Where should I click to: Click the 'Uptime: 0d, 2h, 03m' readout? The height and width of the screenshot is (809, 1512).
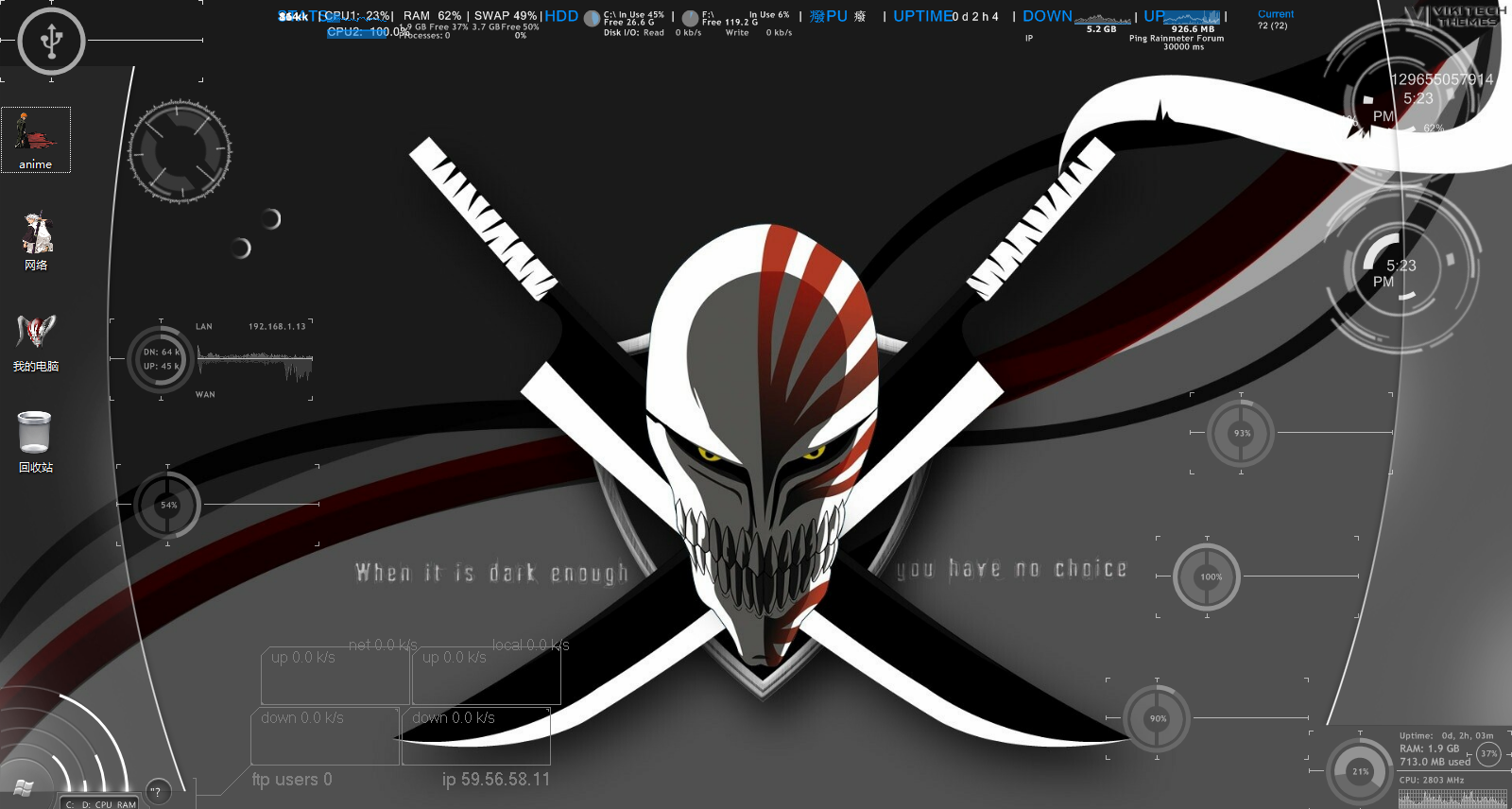[1447, 735]
